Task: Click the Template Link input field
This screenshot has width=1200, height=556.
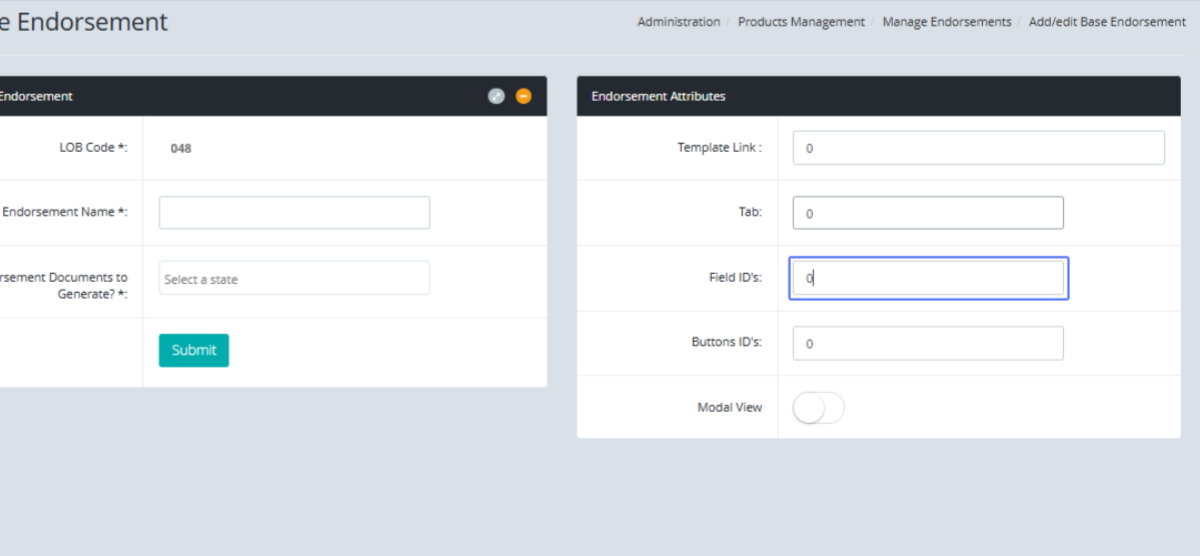Action: coord(978,148)
